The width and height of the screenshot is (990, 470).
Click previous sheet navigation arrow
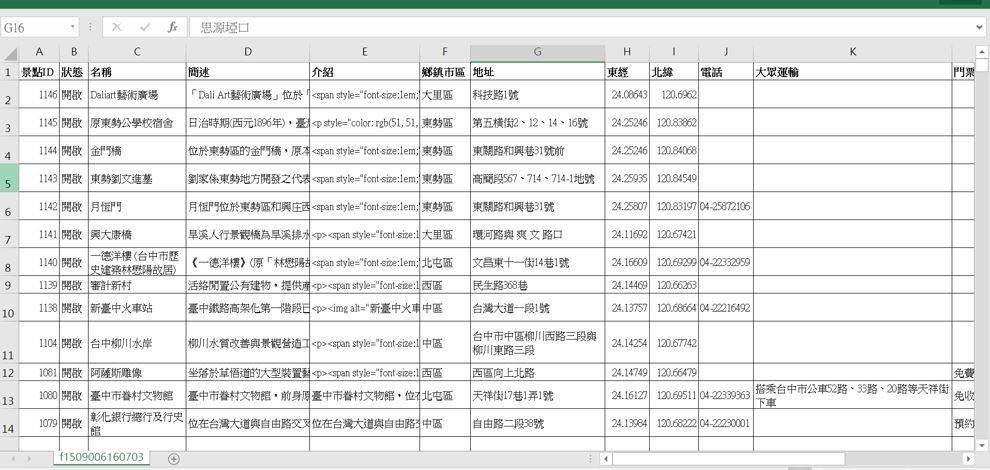(x=11, y=459)
